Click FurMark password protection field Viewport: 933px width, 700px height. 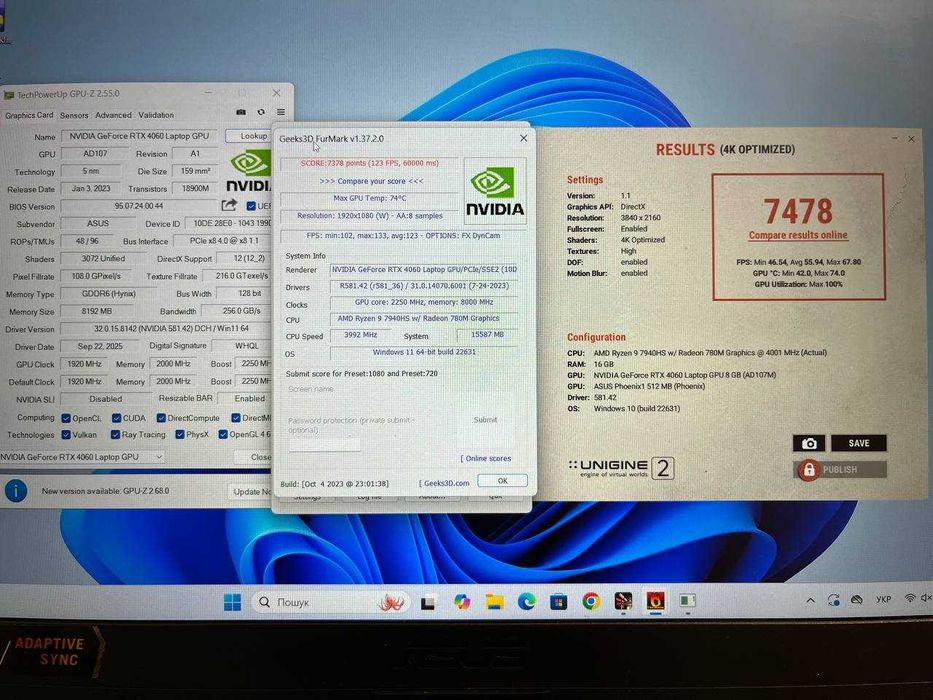(324, 444)
